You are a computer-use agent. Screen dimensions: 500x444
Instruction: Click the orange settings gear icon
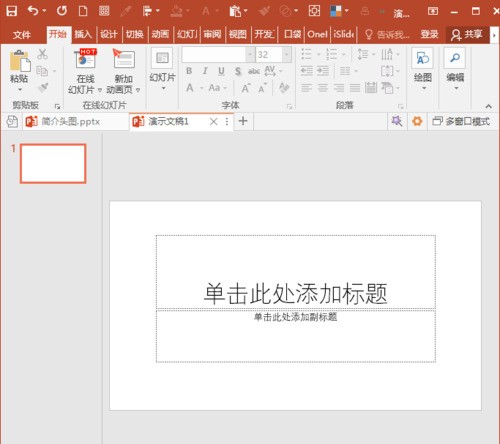click(x=417, y=121)
